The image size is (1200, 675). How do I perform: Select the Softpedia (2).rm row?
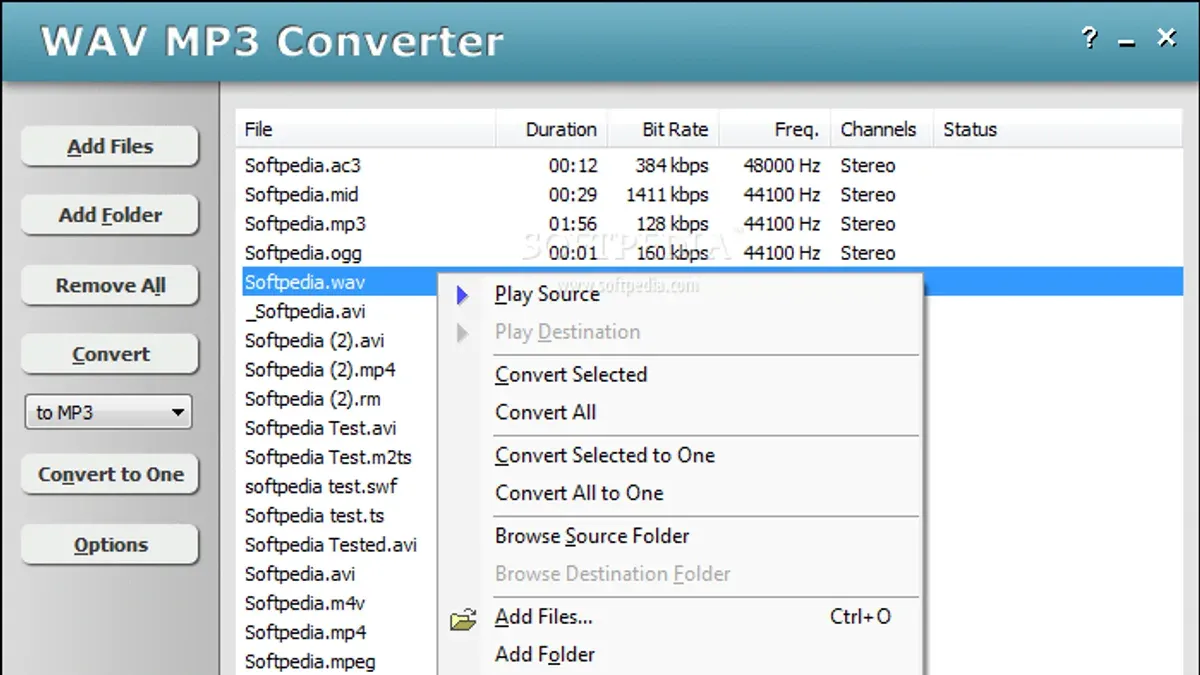point(312,398)
